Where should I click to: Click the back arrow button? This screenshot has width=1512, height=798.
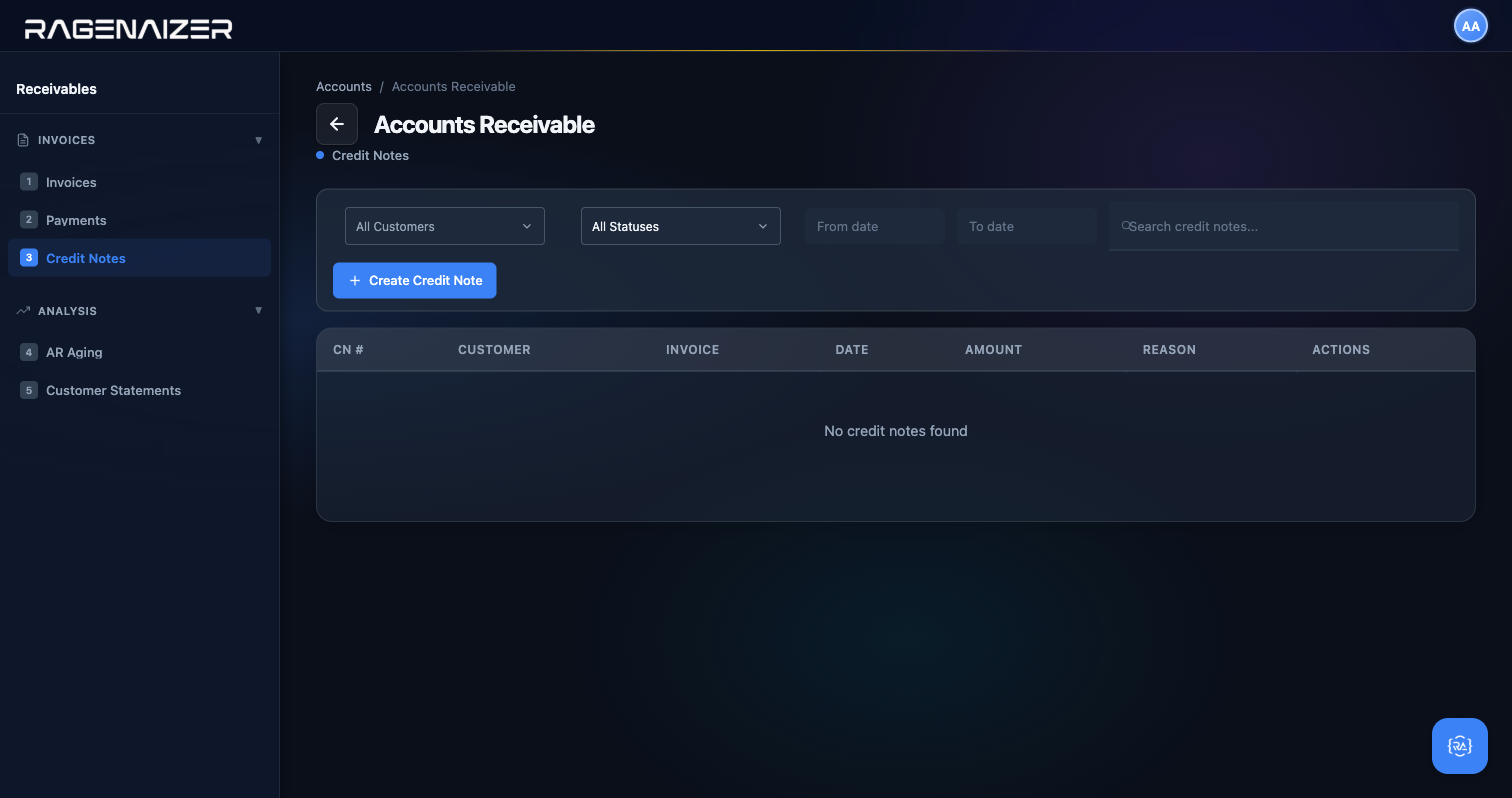click(x=337, y=124)
